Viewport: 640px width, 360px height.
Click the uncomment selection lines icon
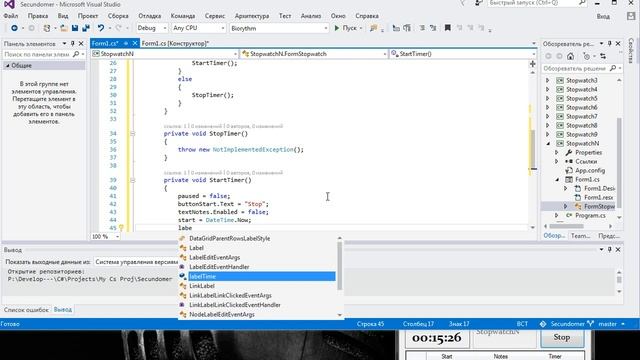[x=433, y=28]
